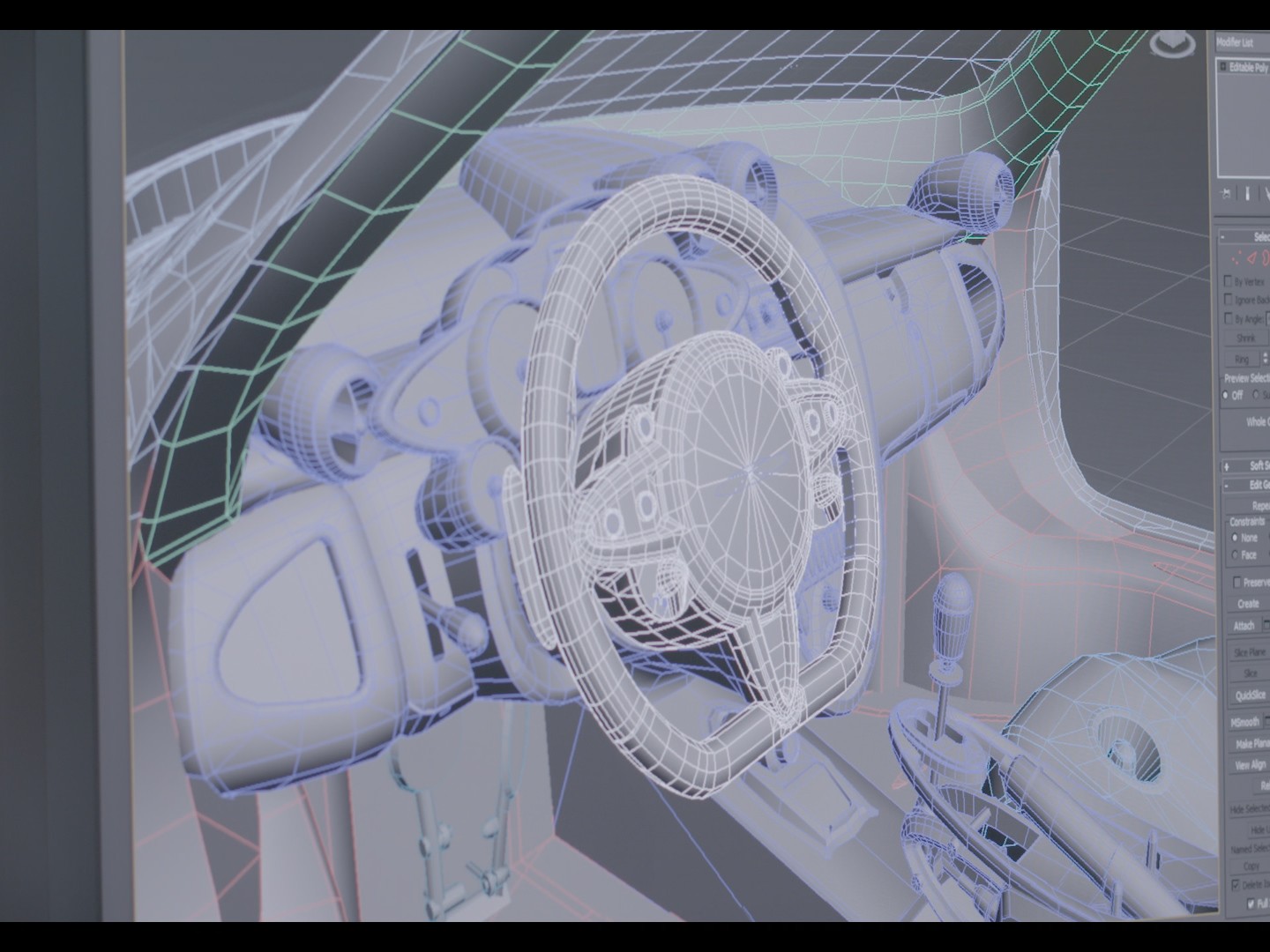
Task: Click the Hide Selected button
Action: tap(1250, 809)
